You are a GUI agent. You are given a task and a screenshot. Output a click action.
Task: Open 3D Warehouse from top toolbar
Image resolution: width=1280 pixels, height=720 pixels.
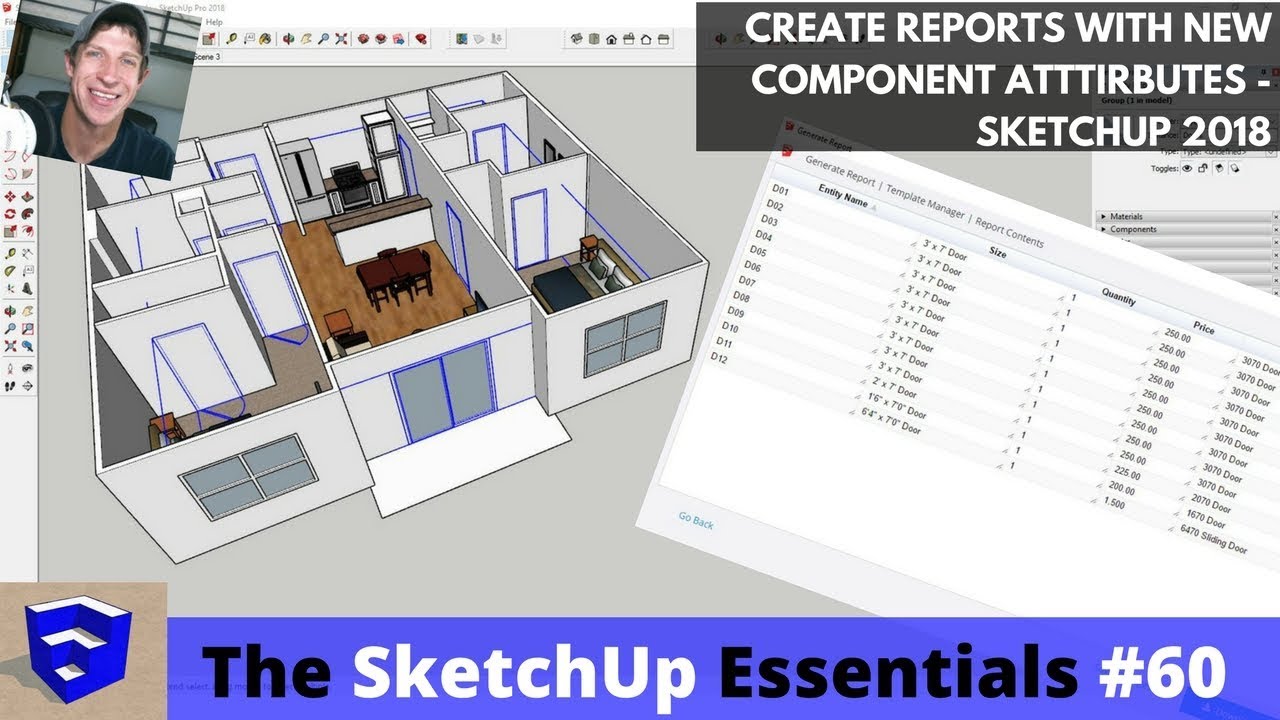click(x=363, y=39)
